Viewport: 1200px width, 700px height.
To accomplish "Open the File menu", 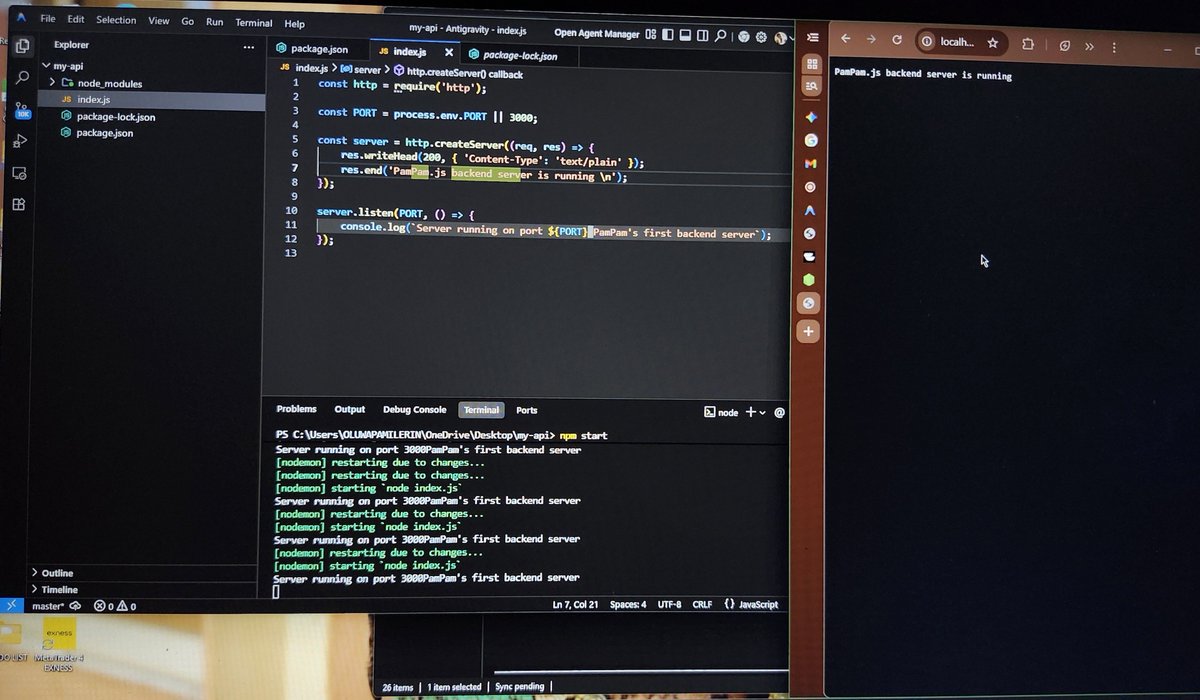I will coord(47,19).
